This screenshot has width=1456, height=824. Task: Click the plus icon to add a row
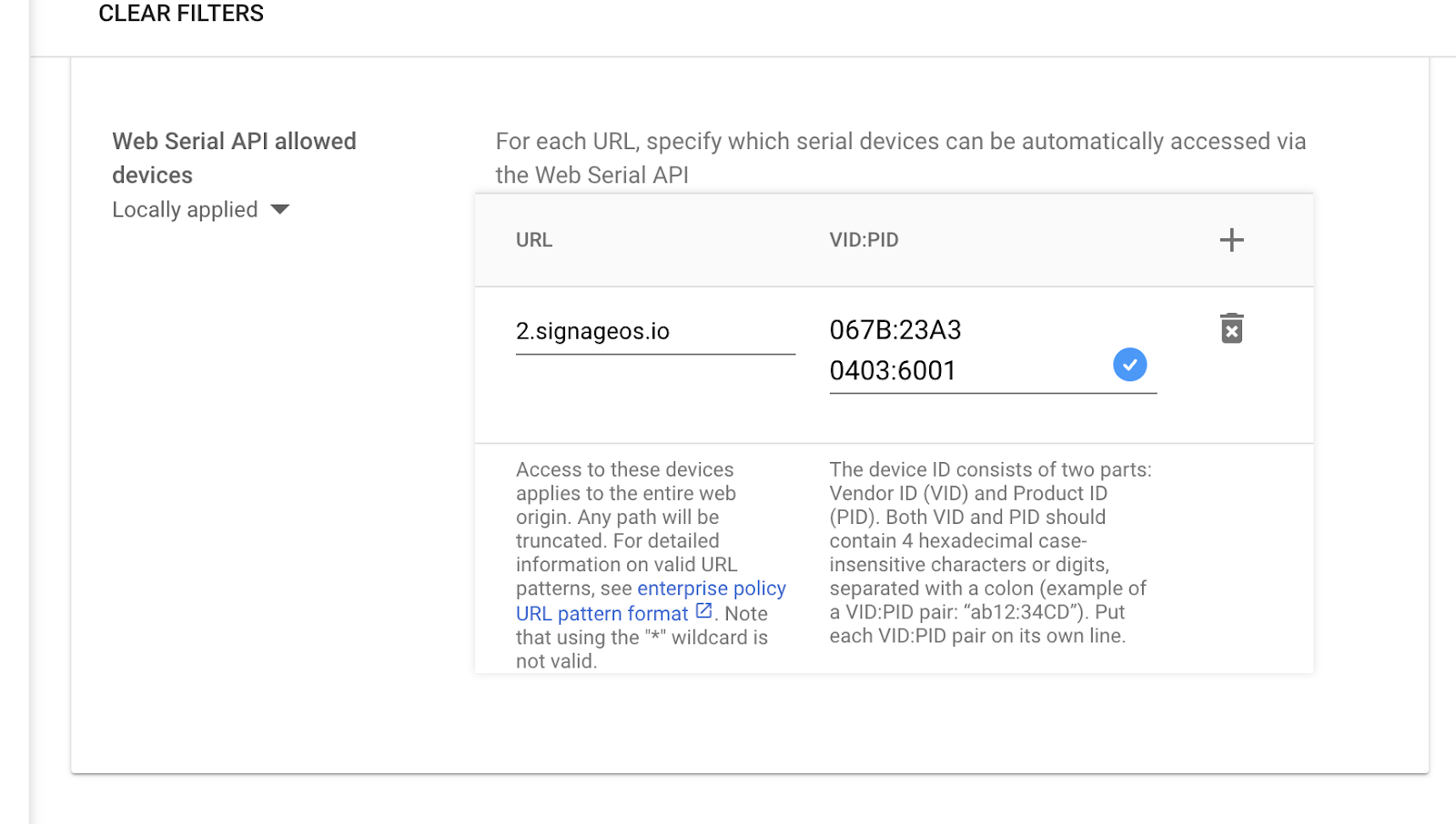(x=1231, y=240)
